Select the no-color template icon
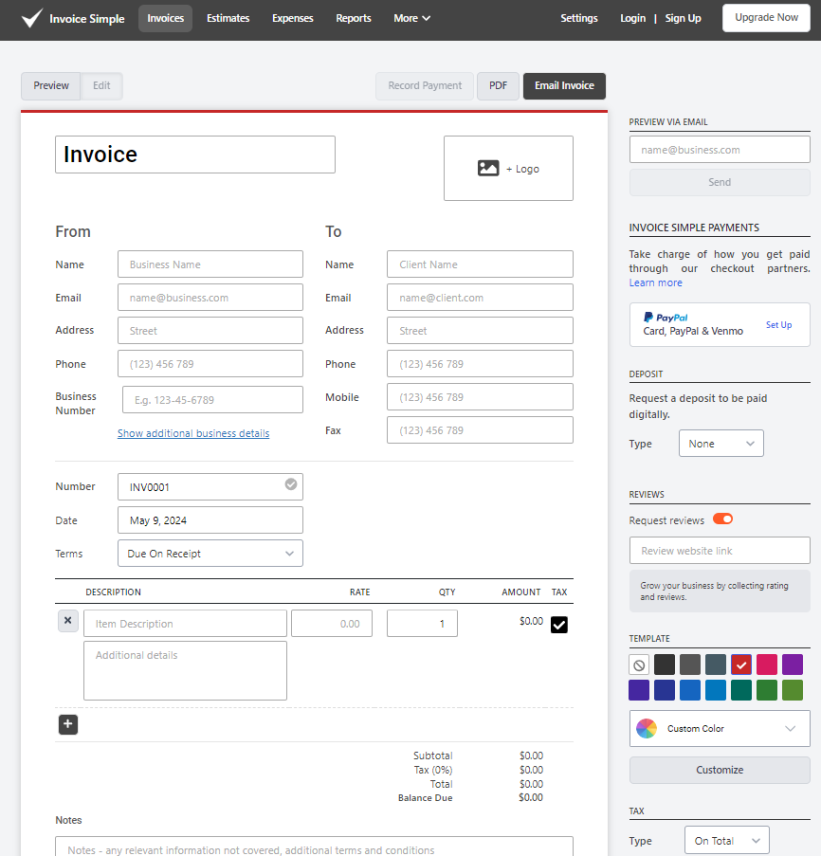821x856 pixels. (x=639, y=665)
